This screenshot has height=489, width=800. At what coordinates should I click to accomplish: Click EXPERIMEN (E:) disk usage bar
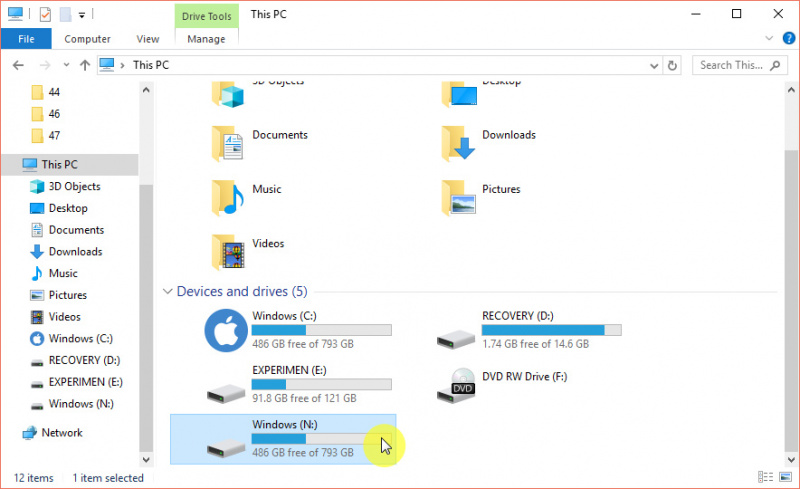(321, 384)
